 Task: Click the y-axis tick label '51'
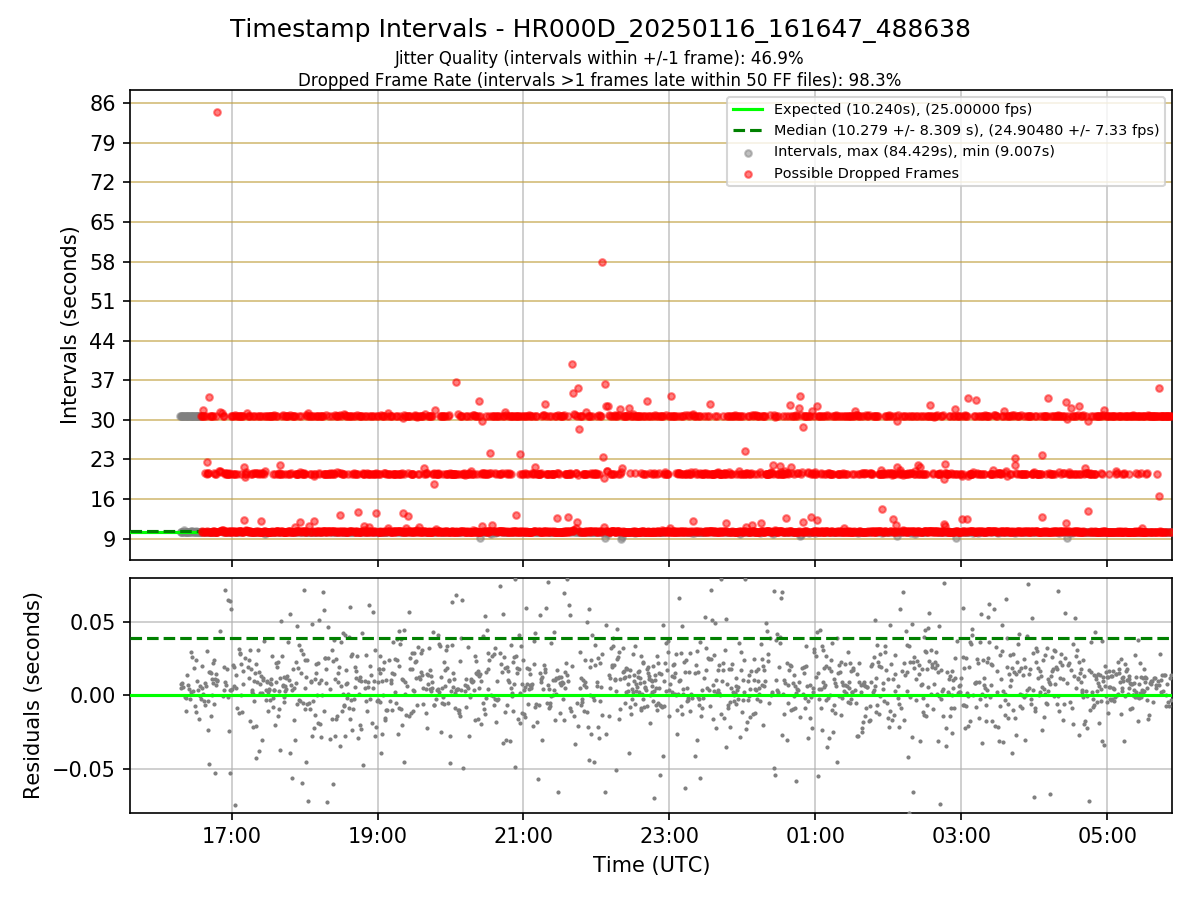(103, 301)
